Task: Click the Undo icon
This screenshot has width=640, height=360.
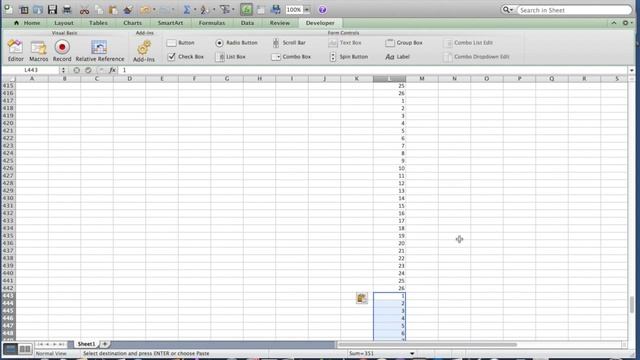Action: [x=145, y=10]
